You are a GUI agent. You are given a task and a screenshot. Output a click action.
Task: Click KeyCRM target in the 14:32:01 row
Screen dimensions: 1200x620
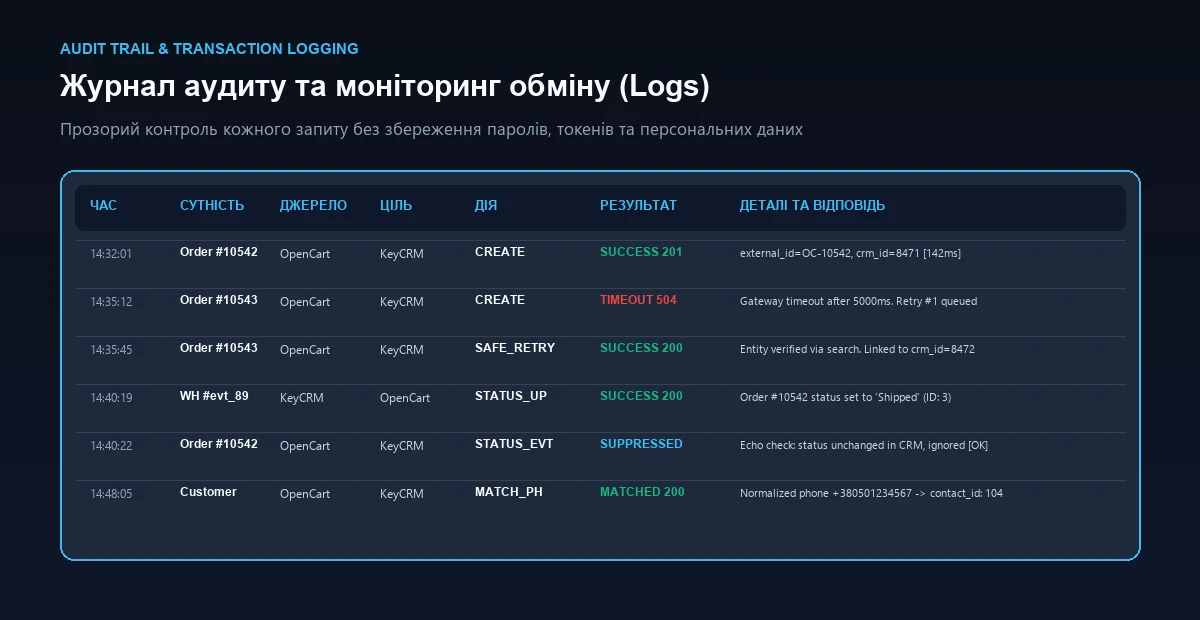[401, 254]
